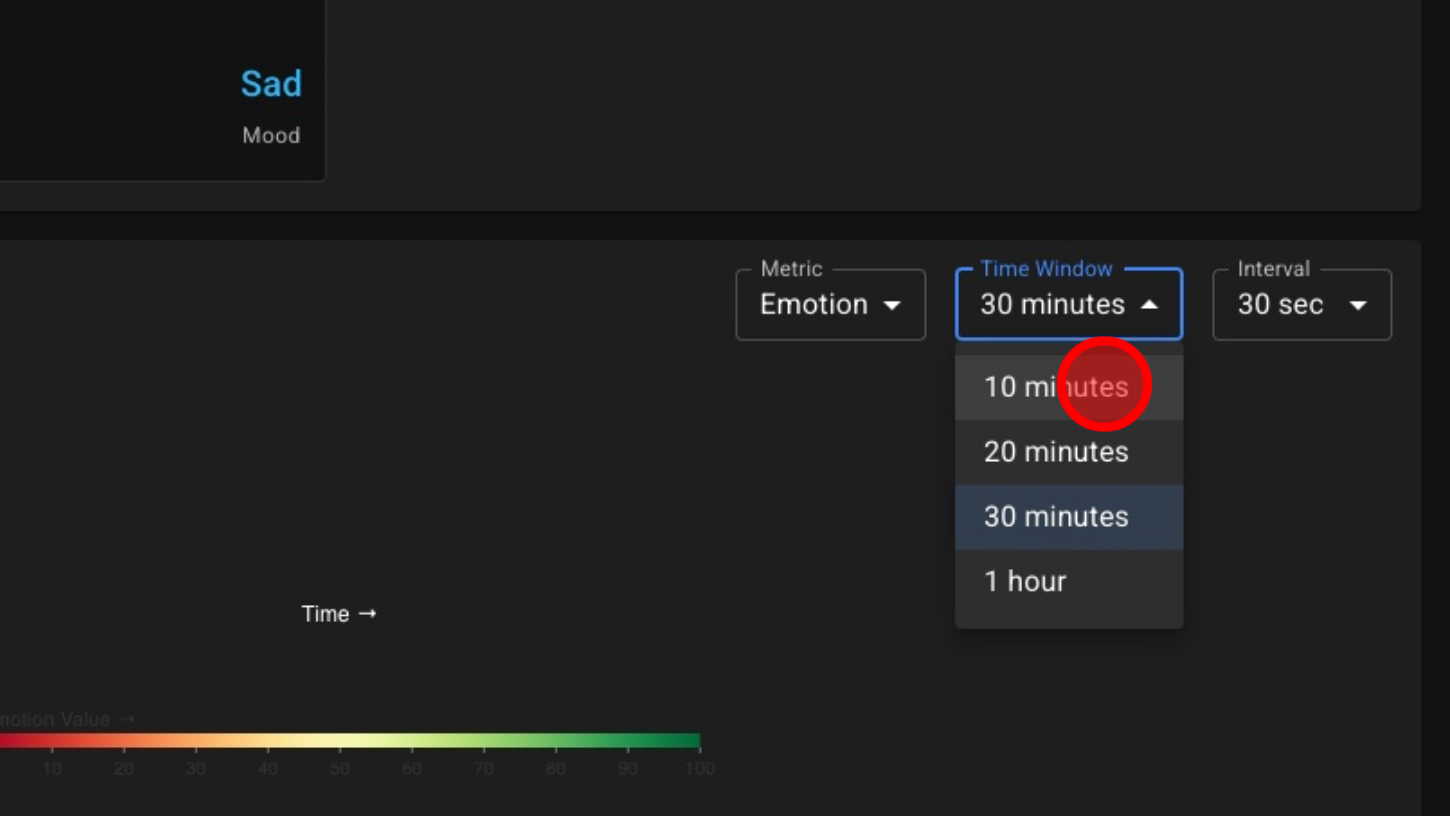Click the Time Window up-arrow caret
The height and width of the screenshot is (816, 1450).
coord(1150,305)
